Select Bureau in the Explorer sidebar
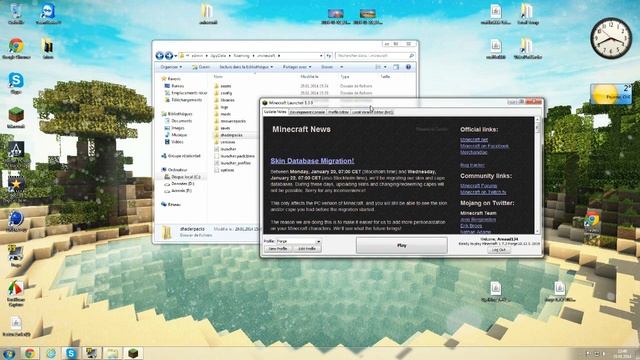The width and height of the screenshot is (640, 360). pos(174,86)
